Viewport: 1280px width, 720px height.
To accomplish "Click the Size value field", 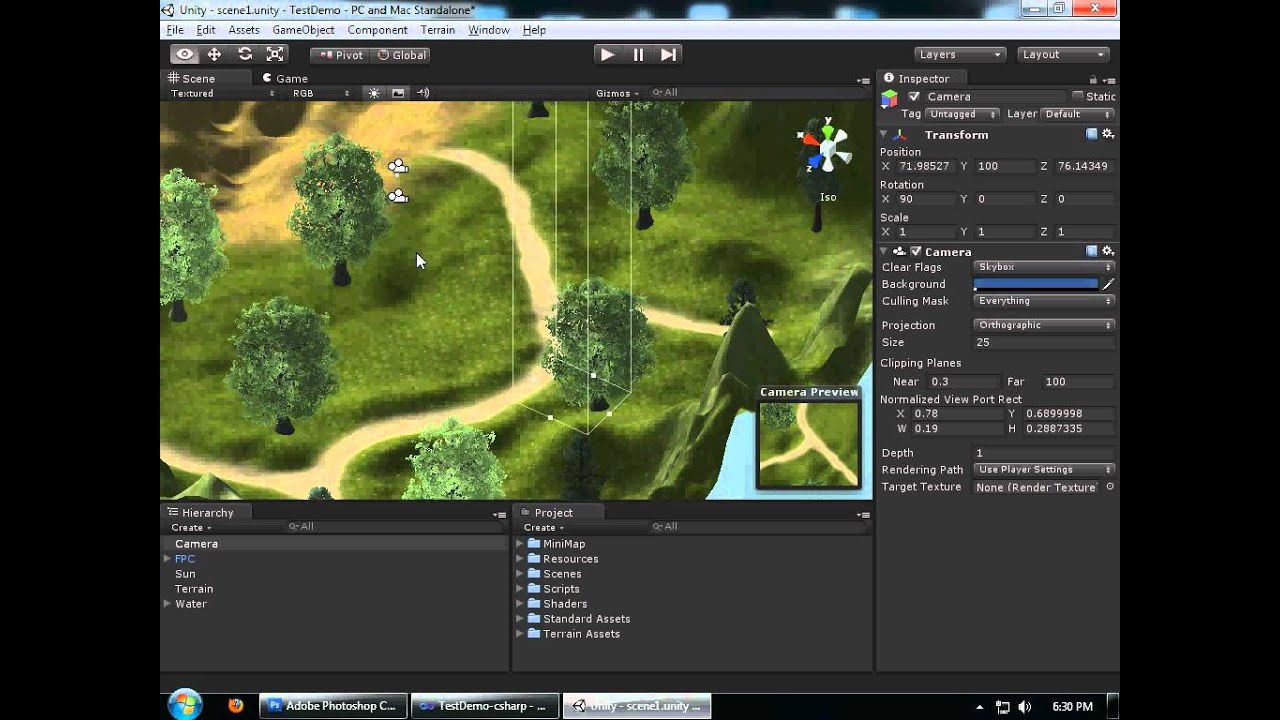I will [1044, 342].
